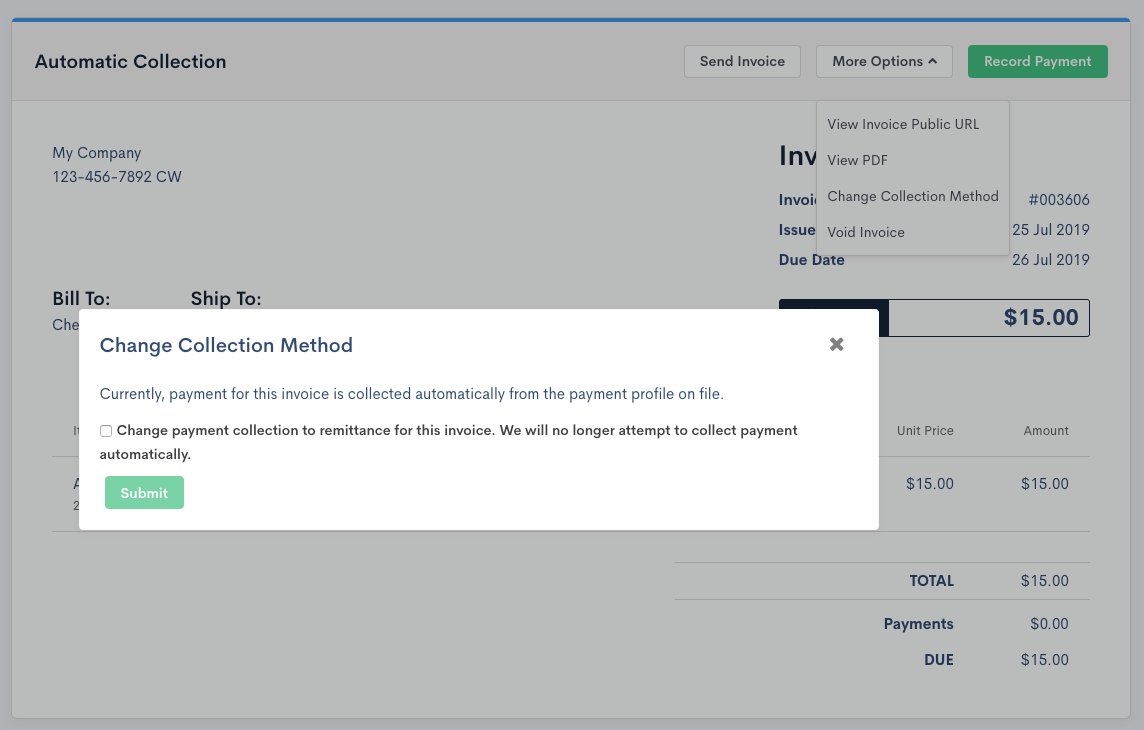This screenshot has height=730, width=1144.
Task: Click the My Company name text
Action: (97, 153)
